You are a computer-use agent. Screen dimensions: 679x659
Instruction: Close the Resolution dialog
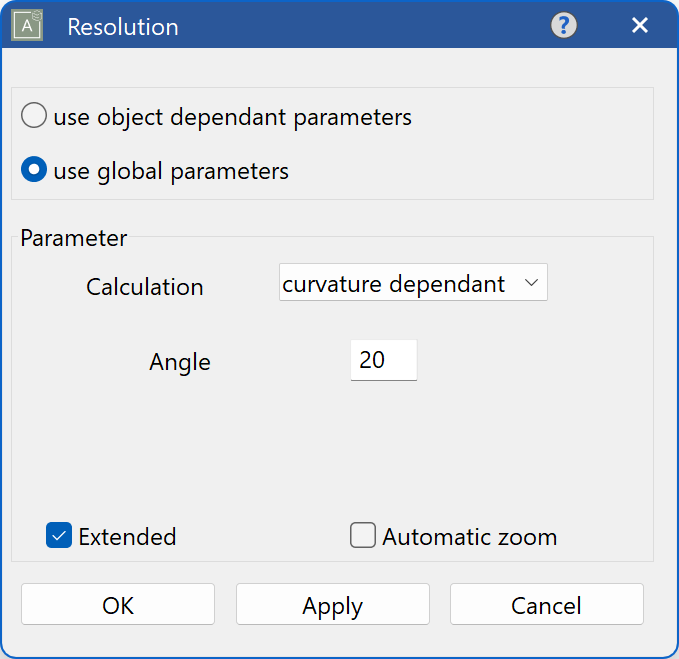640,25
